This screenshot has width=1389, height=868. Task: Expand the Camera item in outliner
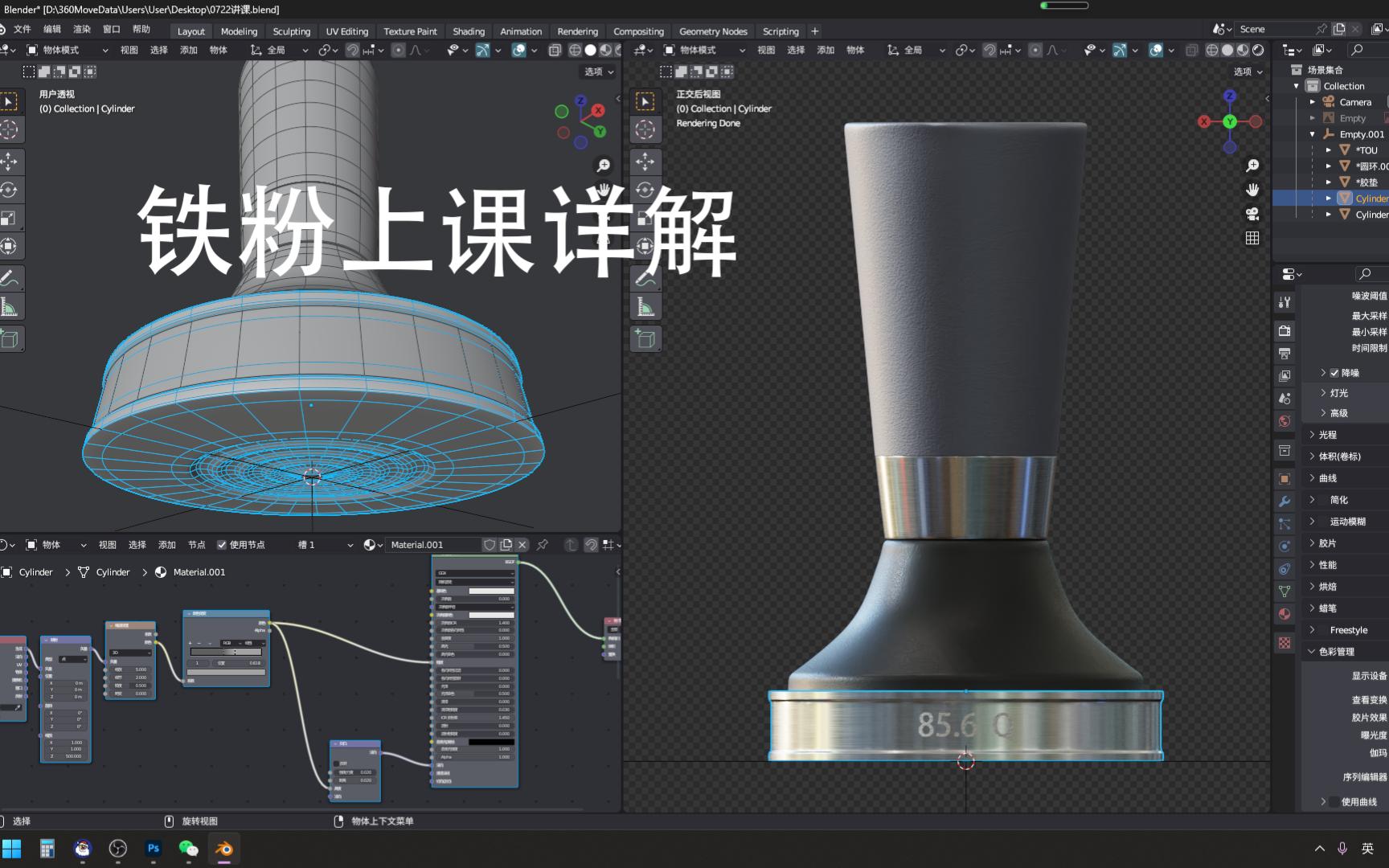[1313, 102]
